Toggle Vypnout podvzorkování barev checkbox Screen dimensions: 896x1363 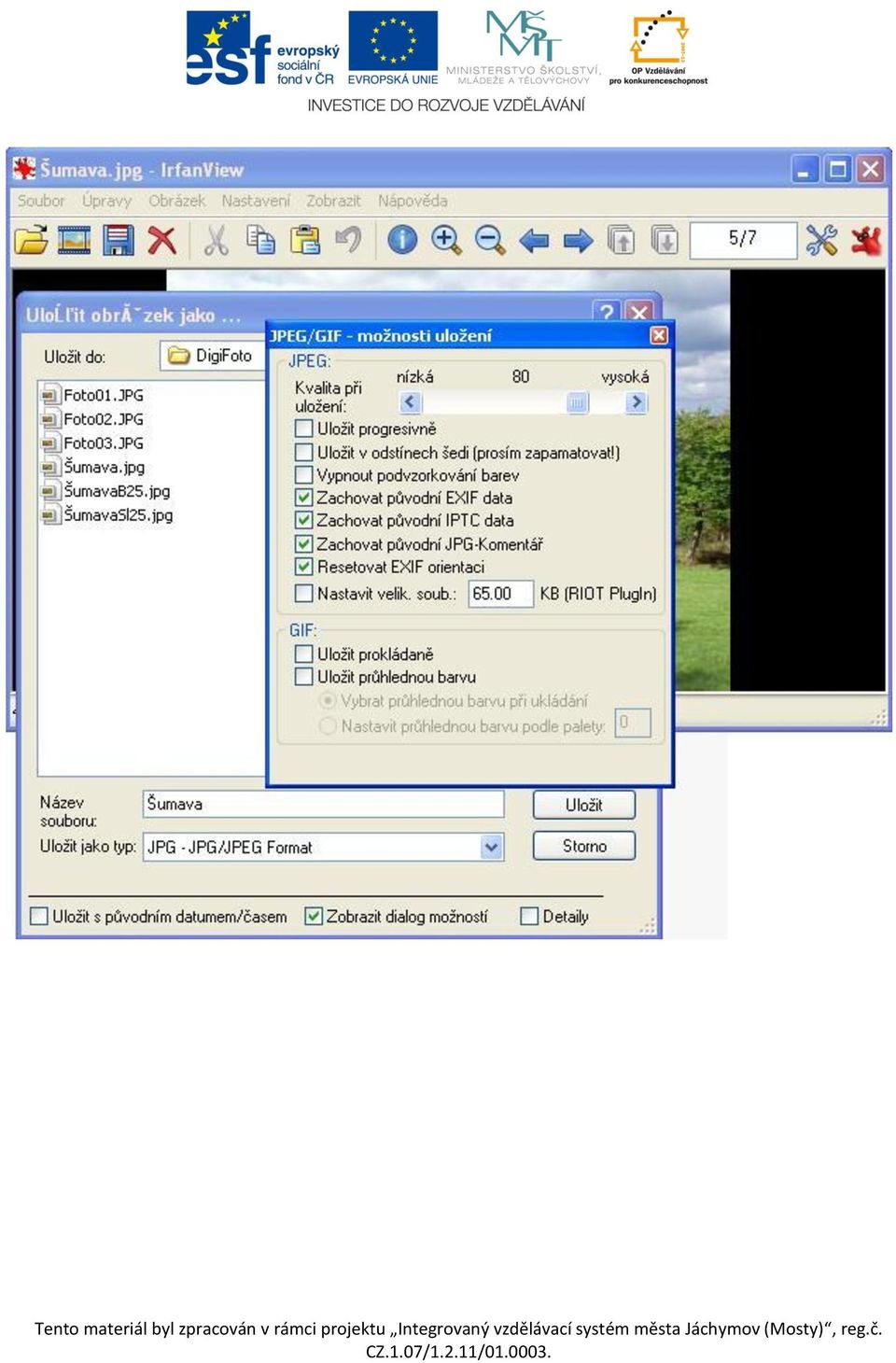point(303,475)
